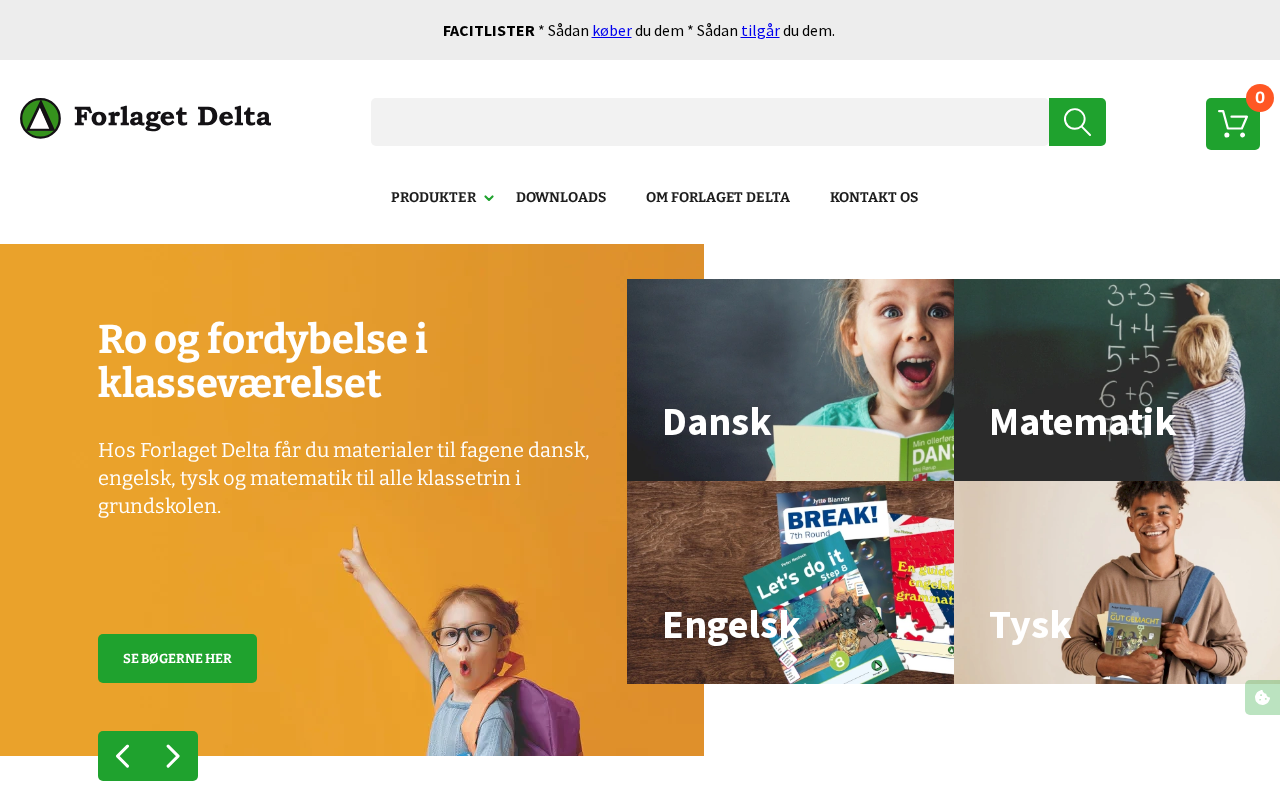
Task: Open the Engelsk category tile
Action: [790, 583]
